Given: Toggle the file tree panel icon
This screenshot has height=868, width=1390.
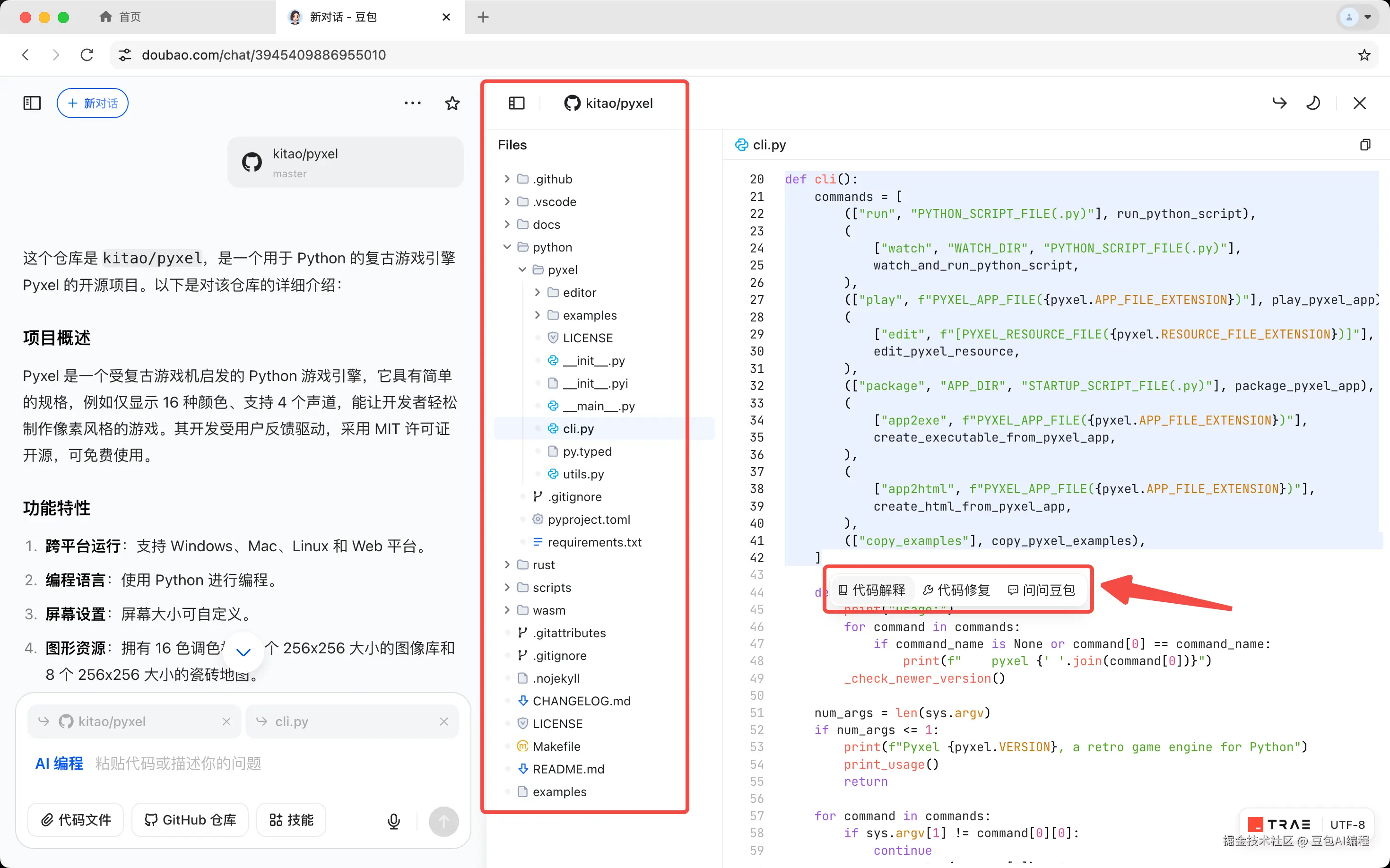Looking at the screenshot, I should (516, 104).
